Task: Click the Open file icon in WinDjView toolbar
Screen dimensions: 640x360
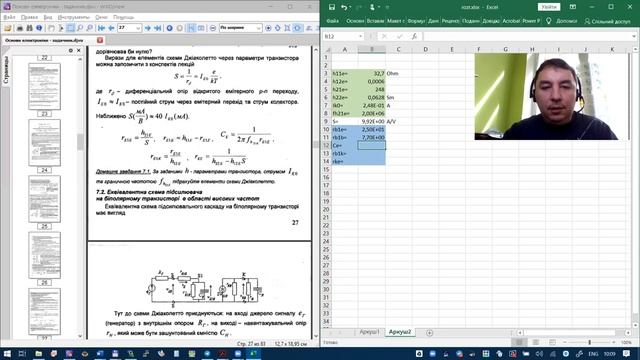Action: [8, 28]
